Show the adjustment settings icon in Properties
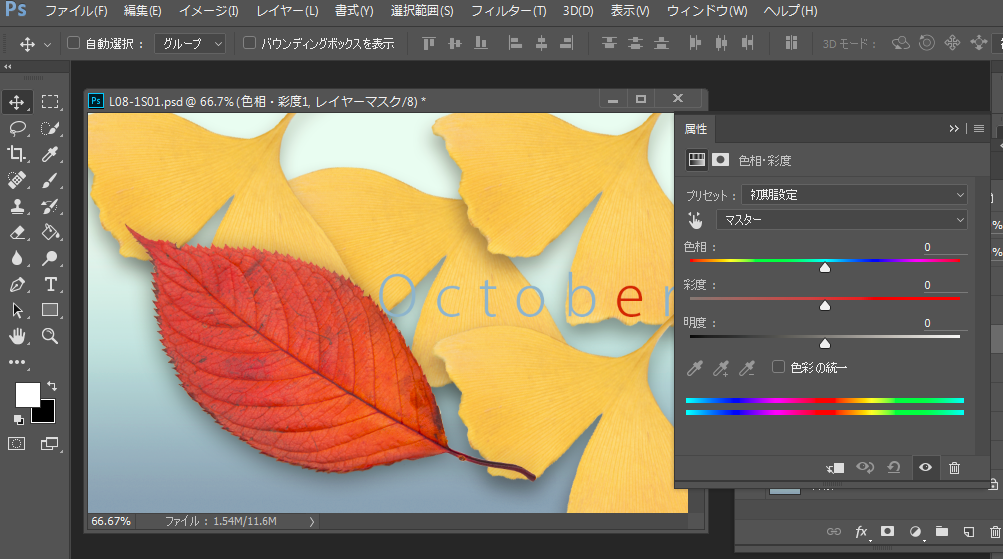This screenshot has width=1003, height=559. coord(697,159)
